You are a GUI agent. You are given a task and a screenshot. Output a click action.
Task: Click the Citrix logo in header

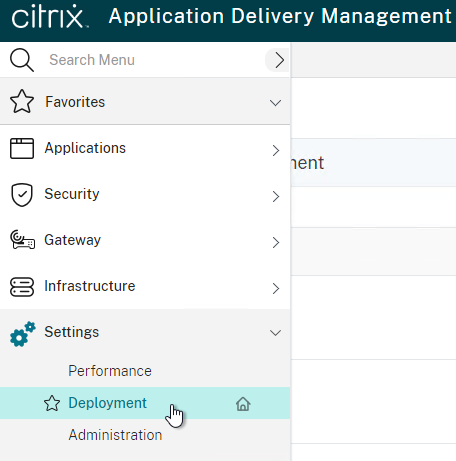50,16
